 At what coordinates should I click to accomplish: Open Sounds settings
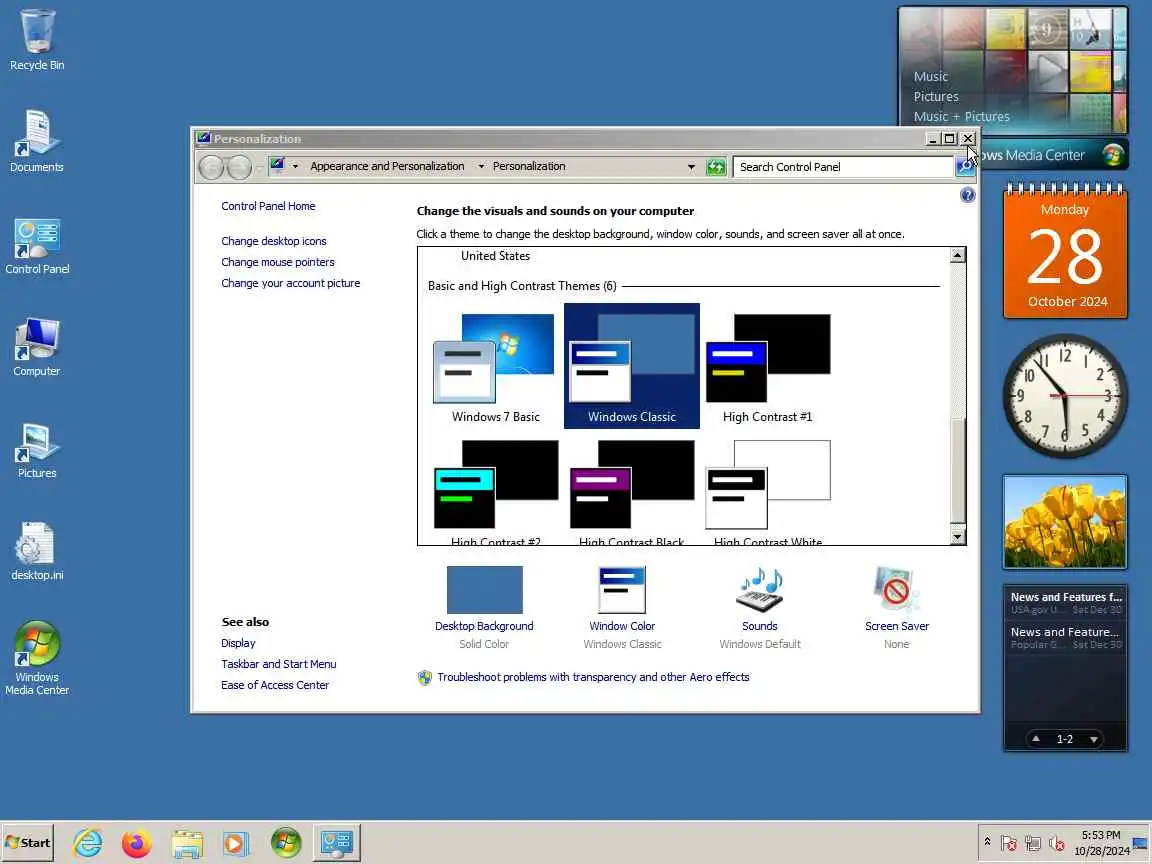click(760, 608)
